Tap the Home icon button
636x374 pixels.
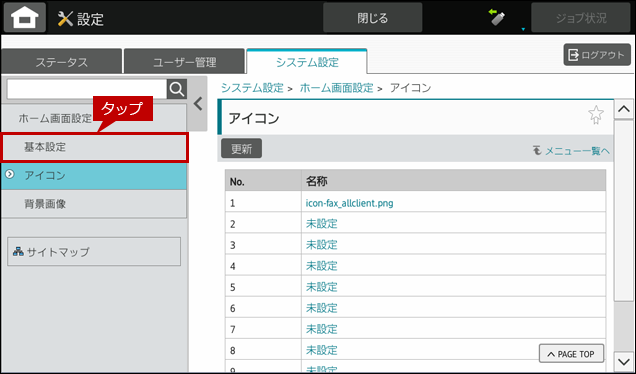(x=25, y=17)
